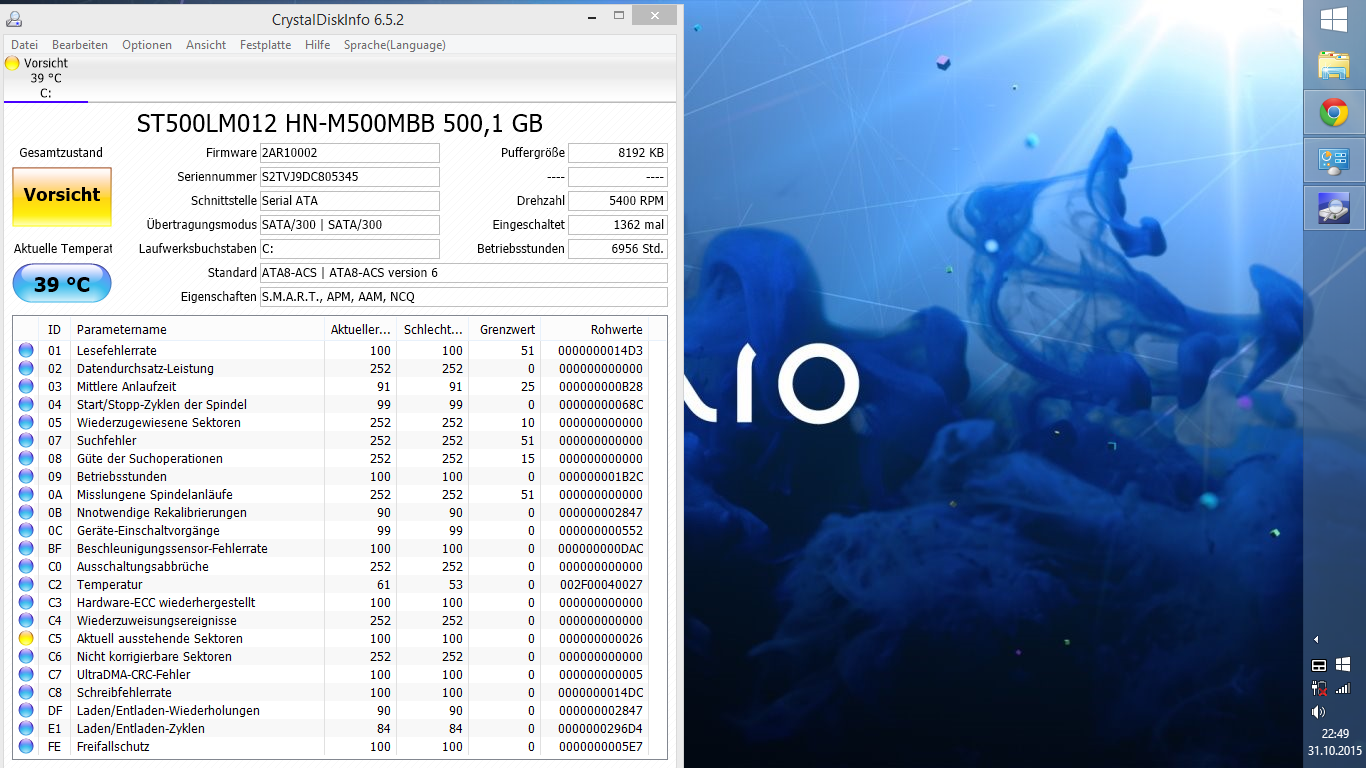This screenshot has height=768, width=1366.
Task: Open Windows Start button on taskbar
Action: tap(1333, 20)
